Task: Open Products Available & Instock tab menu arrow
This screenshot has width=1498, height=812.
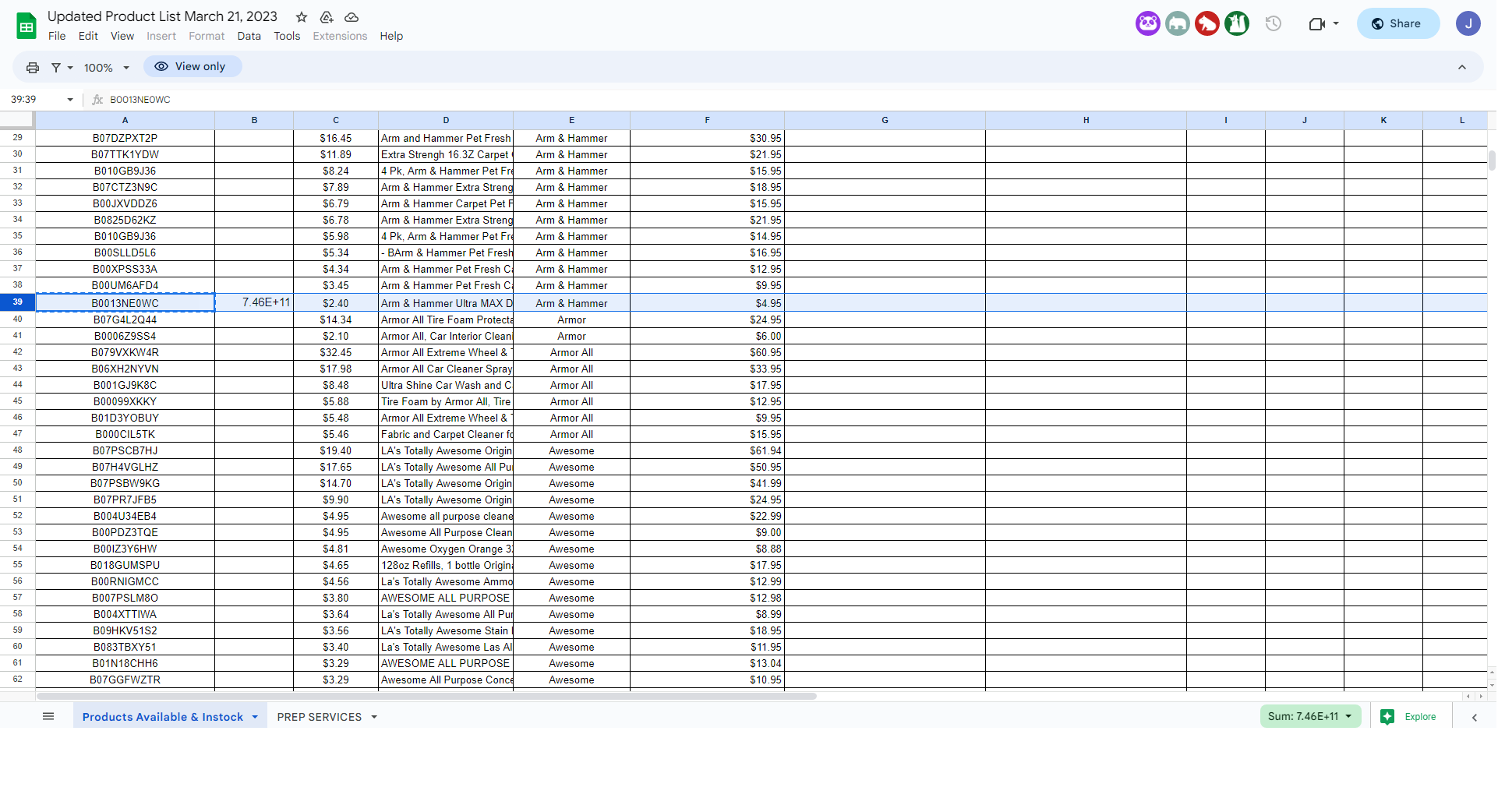Action: 255,717
